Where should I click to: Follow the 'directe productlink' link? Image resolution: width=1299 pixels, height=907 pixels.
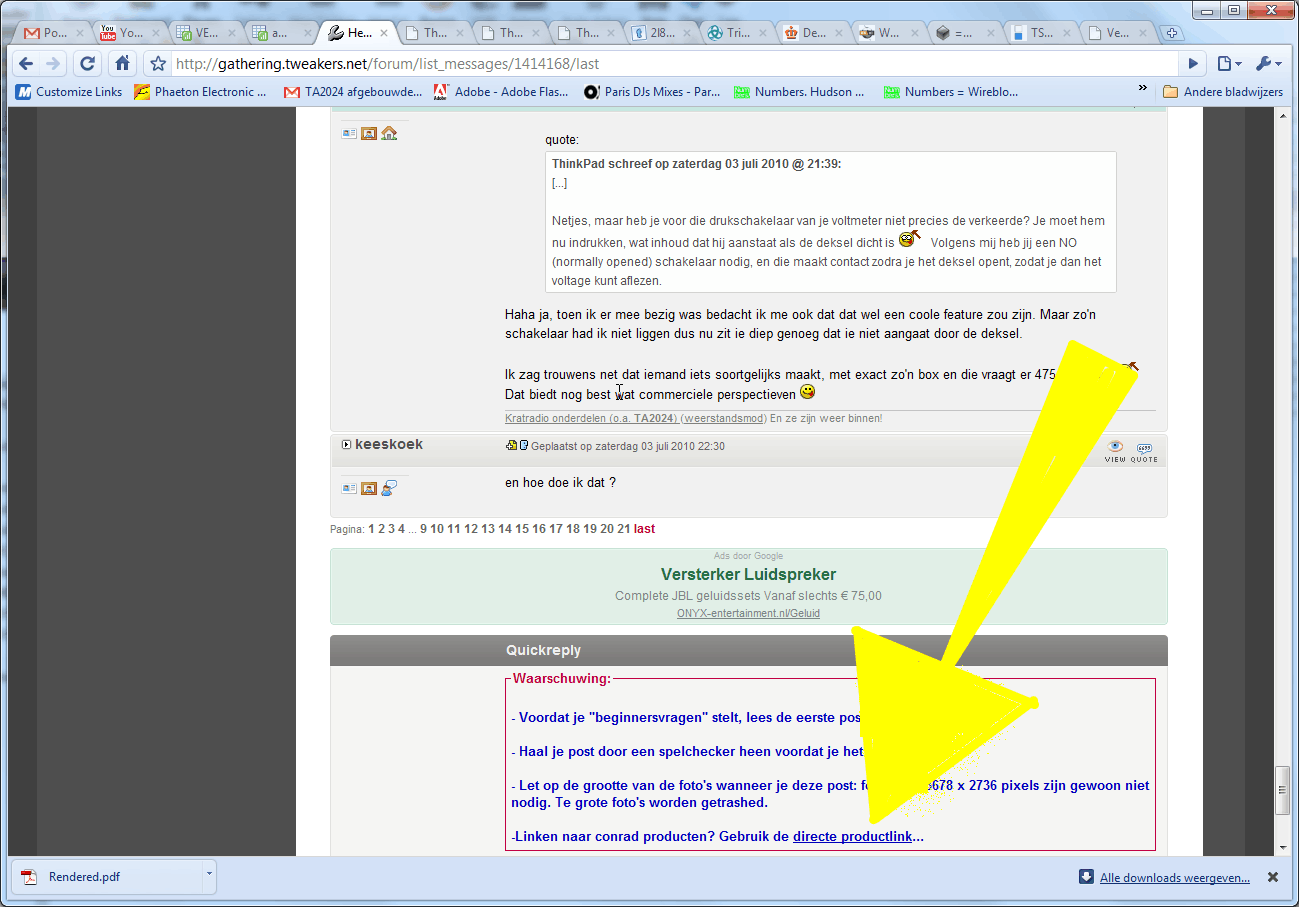coord(852,836)
